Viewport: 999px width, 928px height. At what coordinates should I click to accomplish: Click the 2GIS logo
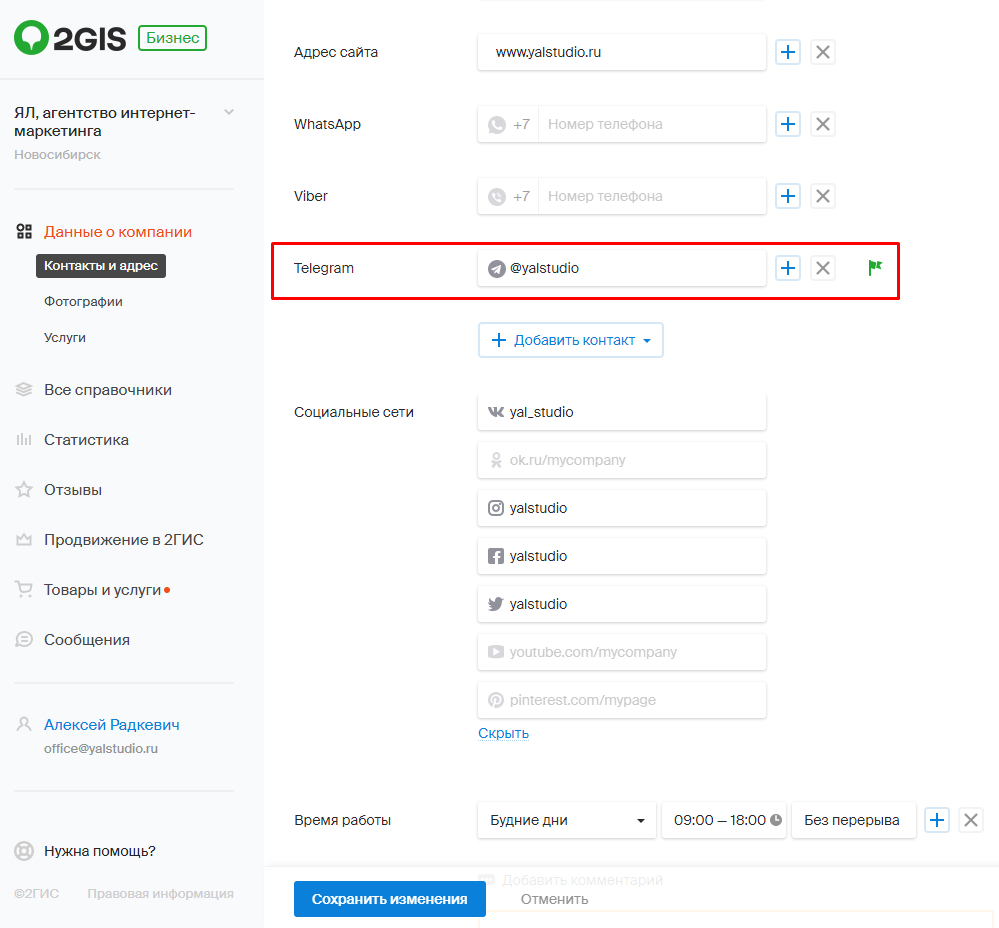tap(70, 38)
